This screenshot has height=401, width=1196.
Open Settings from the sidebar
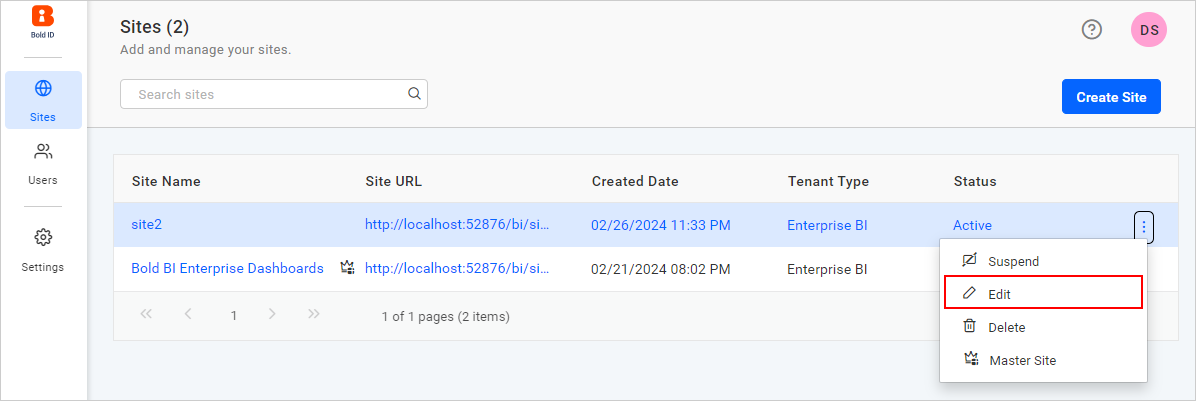[x=43, y=250]
